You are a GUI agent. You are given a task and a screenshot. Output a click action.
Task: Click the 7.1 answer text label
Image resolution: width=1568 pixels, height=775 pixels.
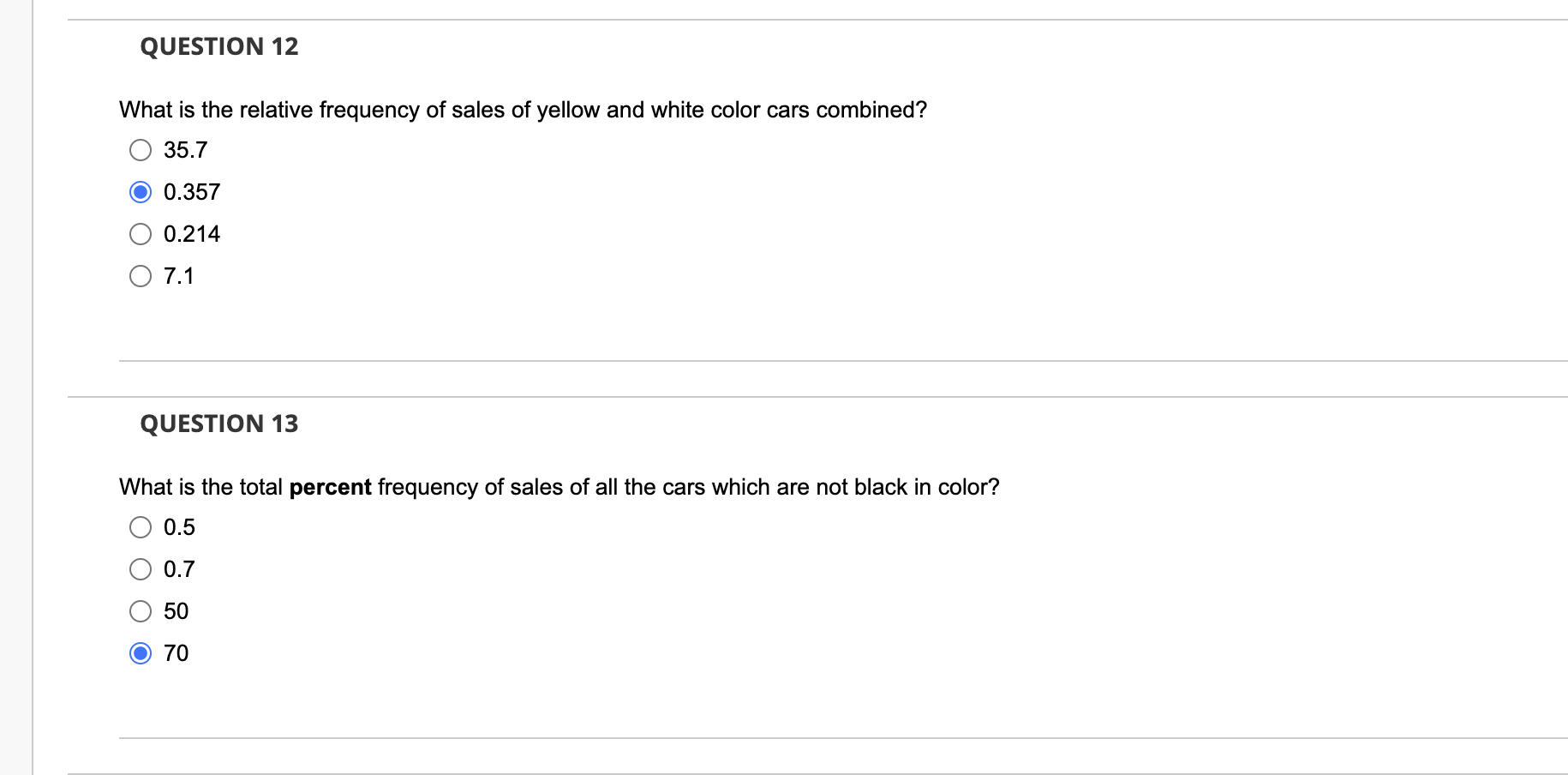click(x=179, y=276)
